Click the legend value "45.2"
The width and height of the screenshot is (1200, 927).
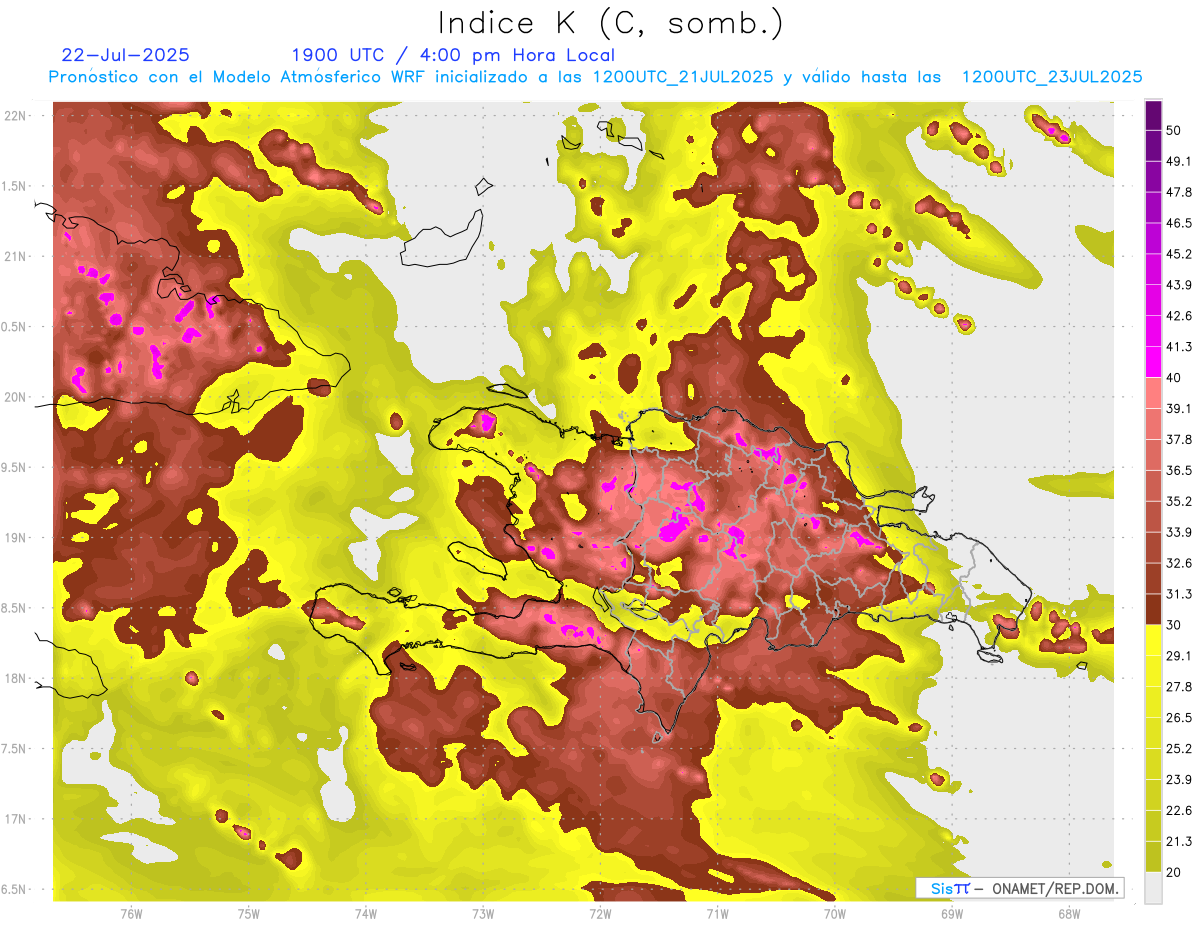(1179, 254)
